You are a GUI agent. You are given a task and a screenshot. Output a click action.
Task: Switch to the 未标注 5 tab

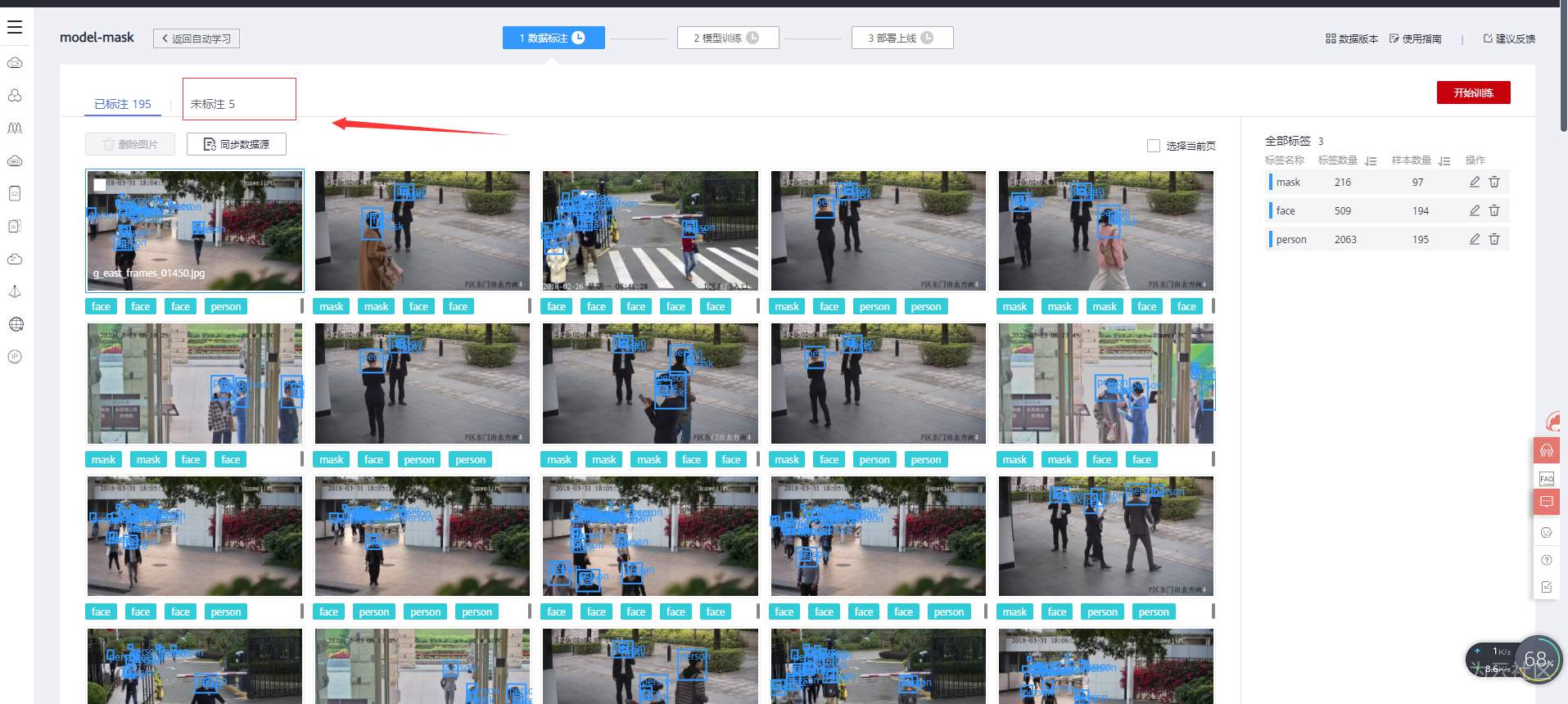click(x=213, y=104)
